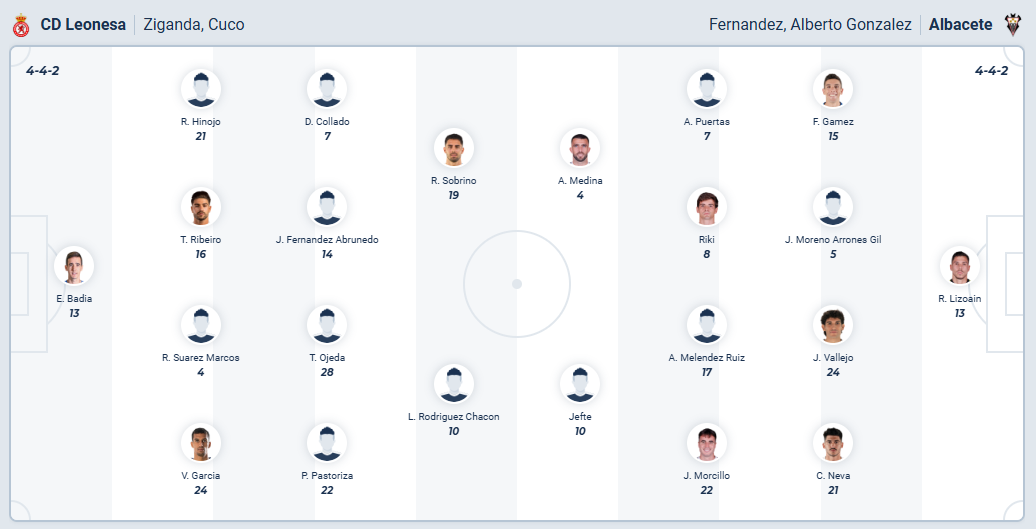This screenshot has height=529, width=1036.
Task: Click the Jefte player name
Action: pos(580,417)
